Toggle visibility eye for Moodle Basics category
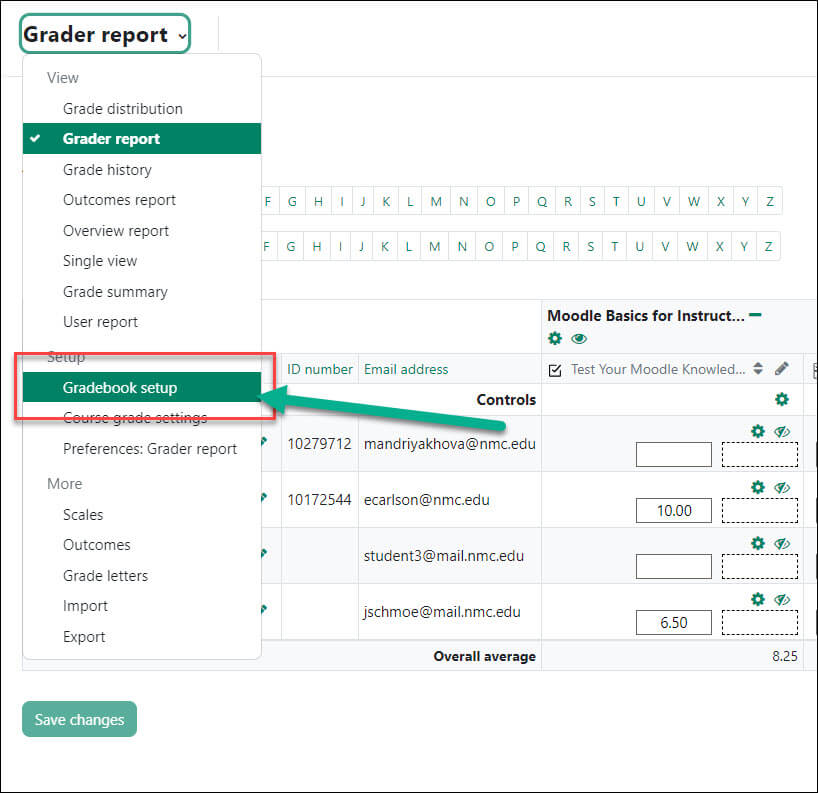 pos(579,339)
